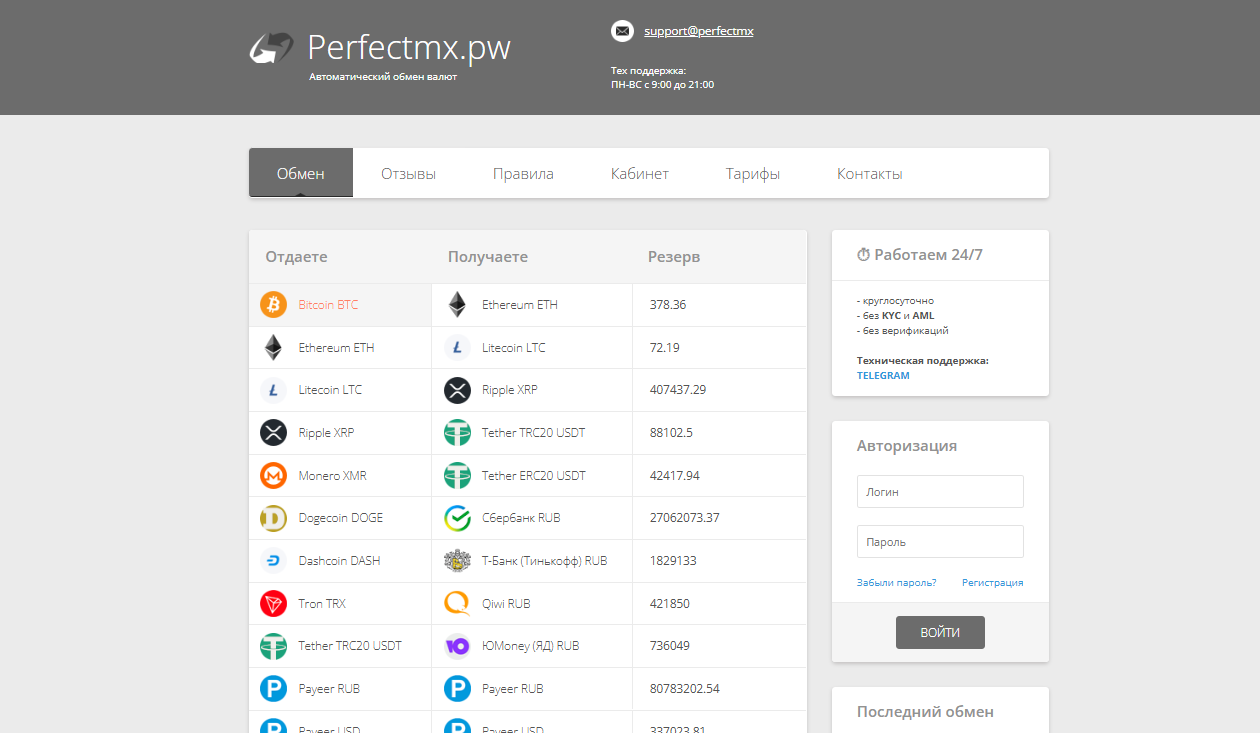Click the Dogecoin DOGE coin icon
The height and width of the screenshot is (733, 1260).
[x=273, y=518]
